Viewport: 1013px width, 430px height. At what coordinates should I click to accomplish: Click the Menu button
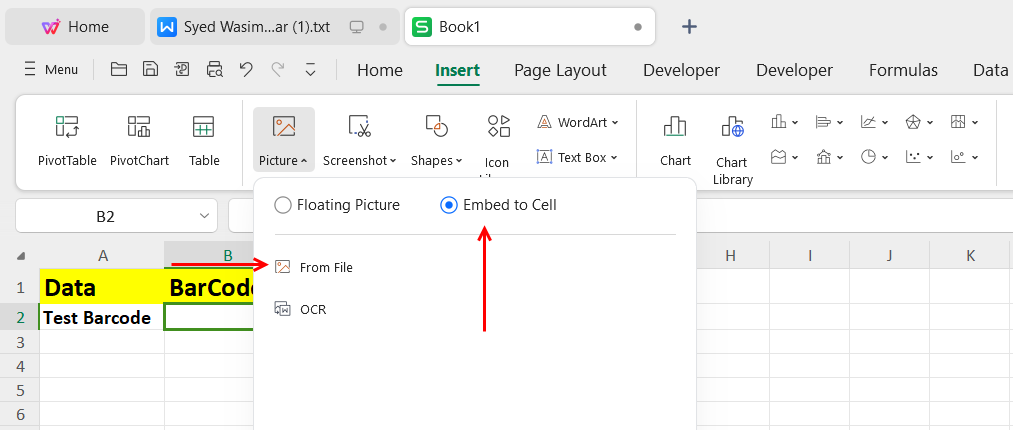coord(50,70)
